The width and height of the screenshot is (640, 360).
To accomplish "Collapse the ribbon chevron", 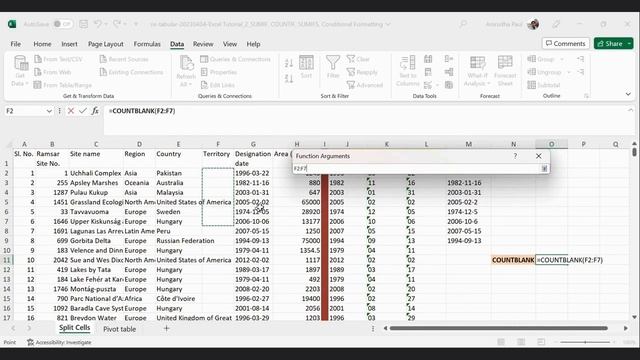I will click(x=628, y=94).
